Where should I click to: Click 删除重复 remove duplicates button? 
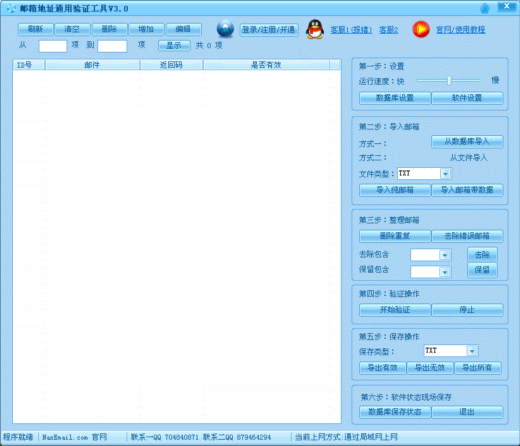395,236
